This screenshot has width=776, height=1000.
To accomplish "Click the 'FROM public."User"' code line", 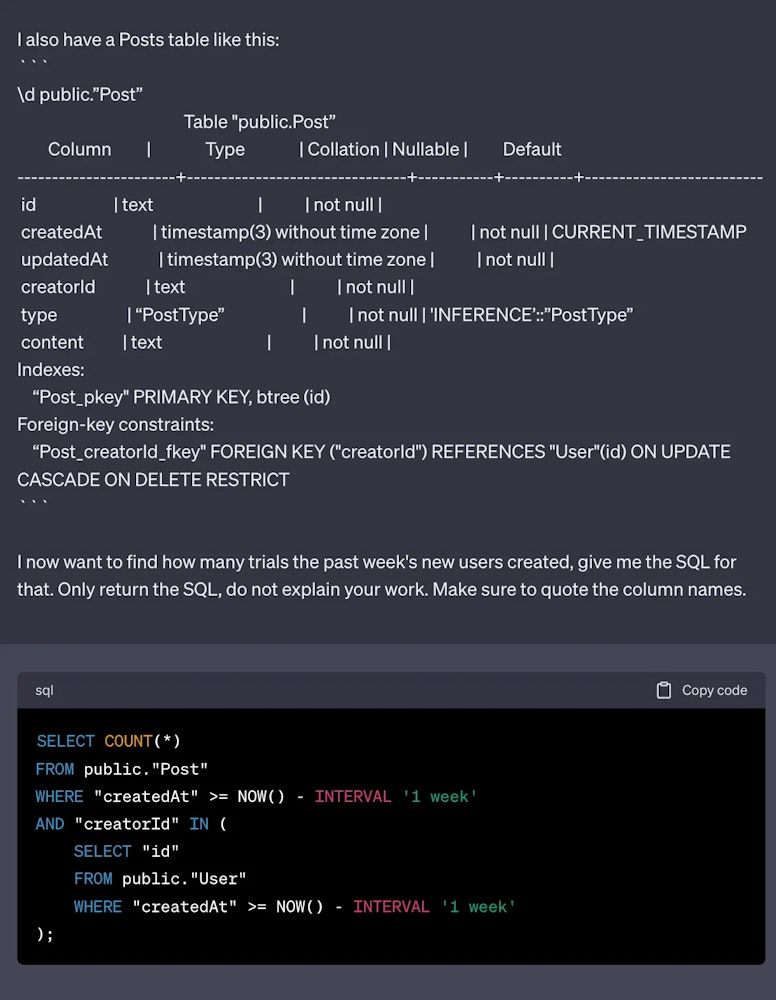I will [160, 879].
